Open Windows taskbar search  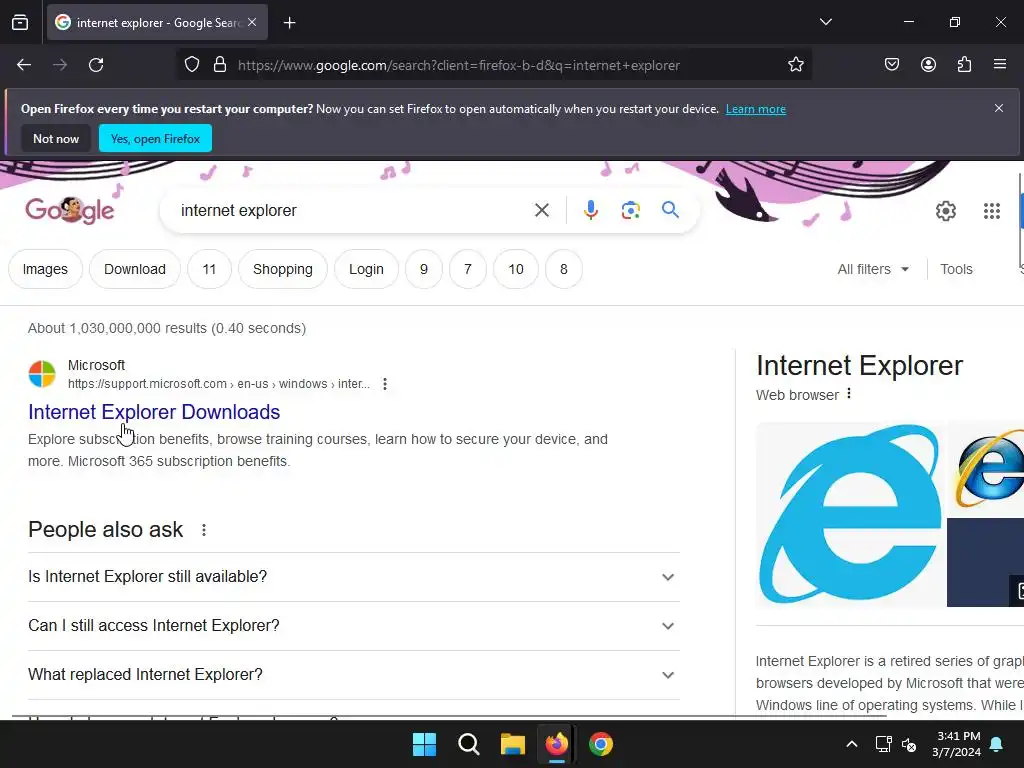[x=469, y=744]
